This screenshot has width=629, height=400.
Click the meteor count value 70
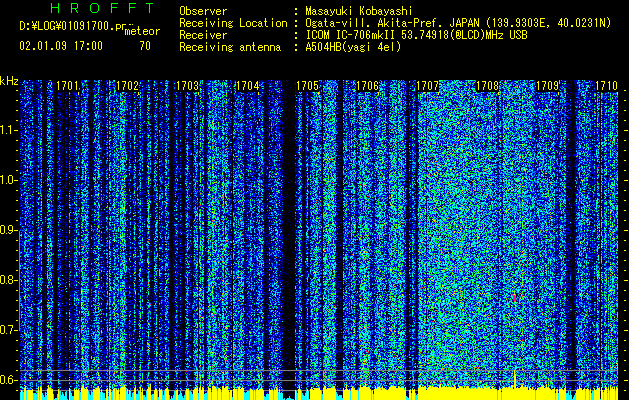[145, 46]
